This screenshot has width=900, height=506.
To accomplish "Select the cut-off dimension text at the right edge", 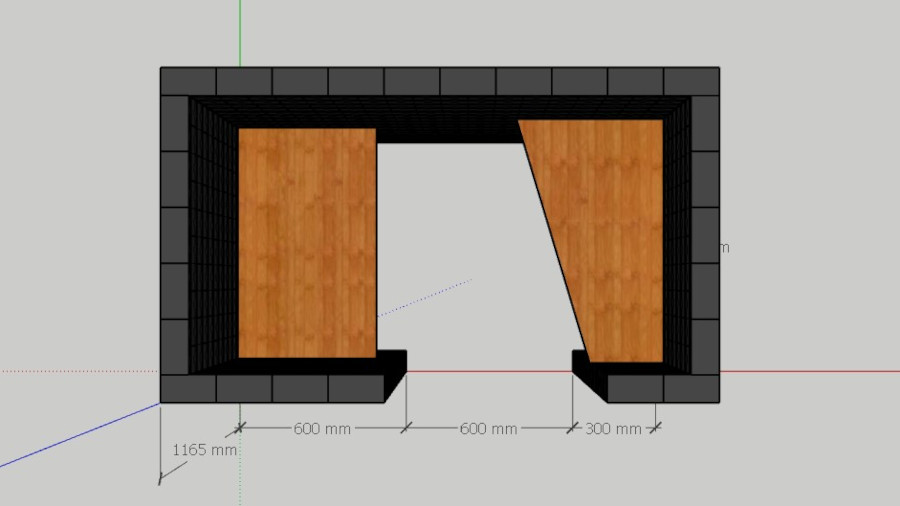I will [724, 247].
